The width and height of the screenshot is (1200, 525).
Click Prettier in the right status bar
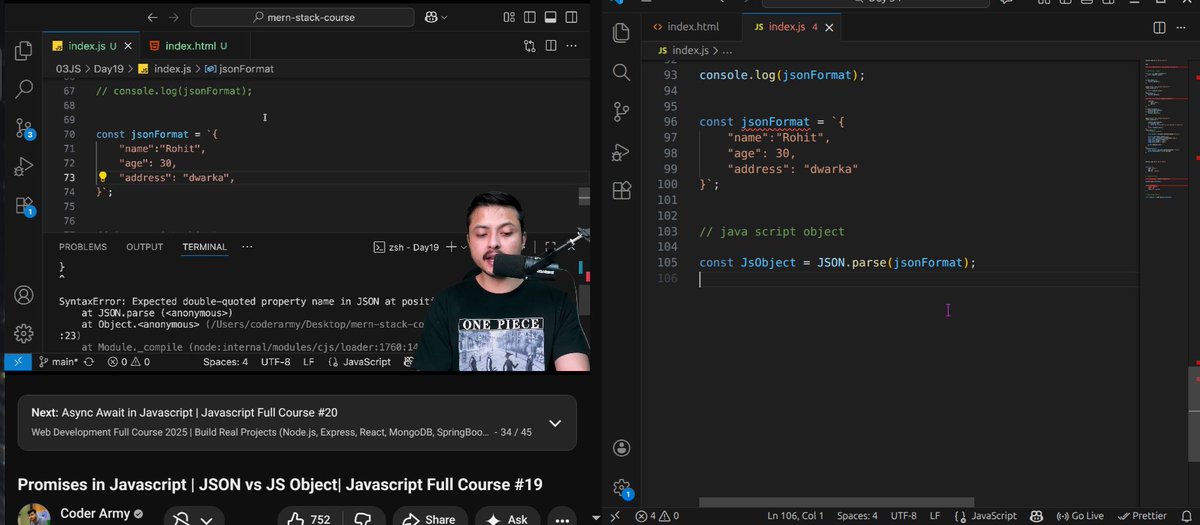click(x=1142, y=516)
